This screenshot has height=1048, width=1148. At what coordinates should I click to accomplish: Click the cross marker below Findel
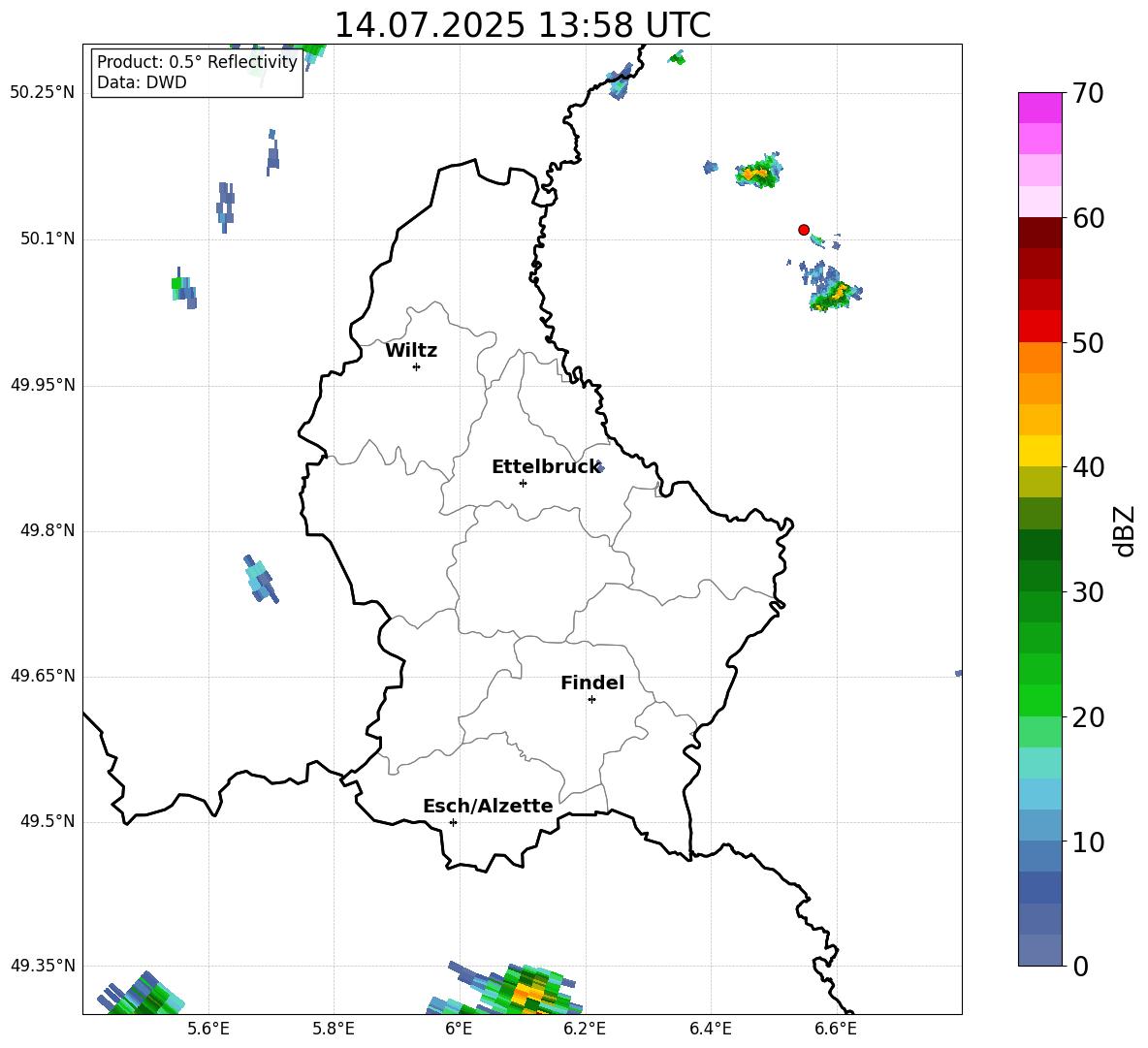(x=591, y=700)
